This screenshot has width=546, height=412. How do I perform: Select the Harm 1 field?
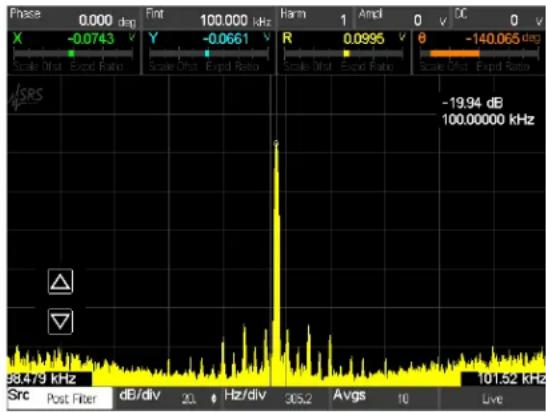pos(314,19)
